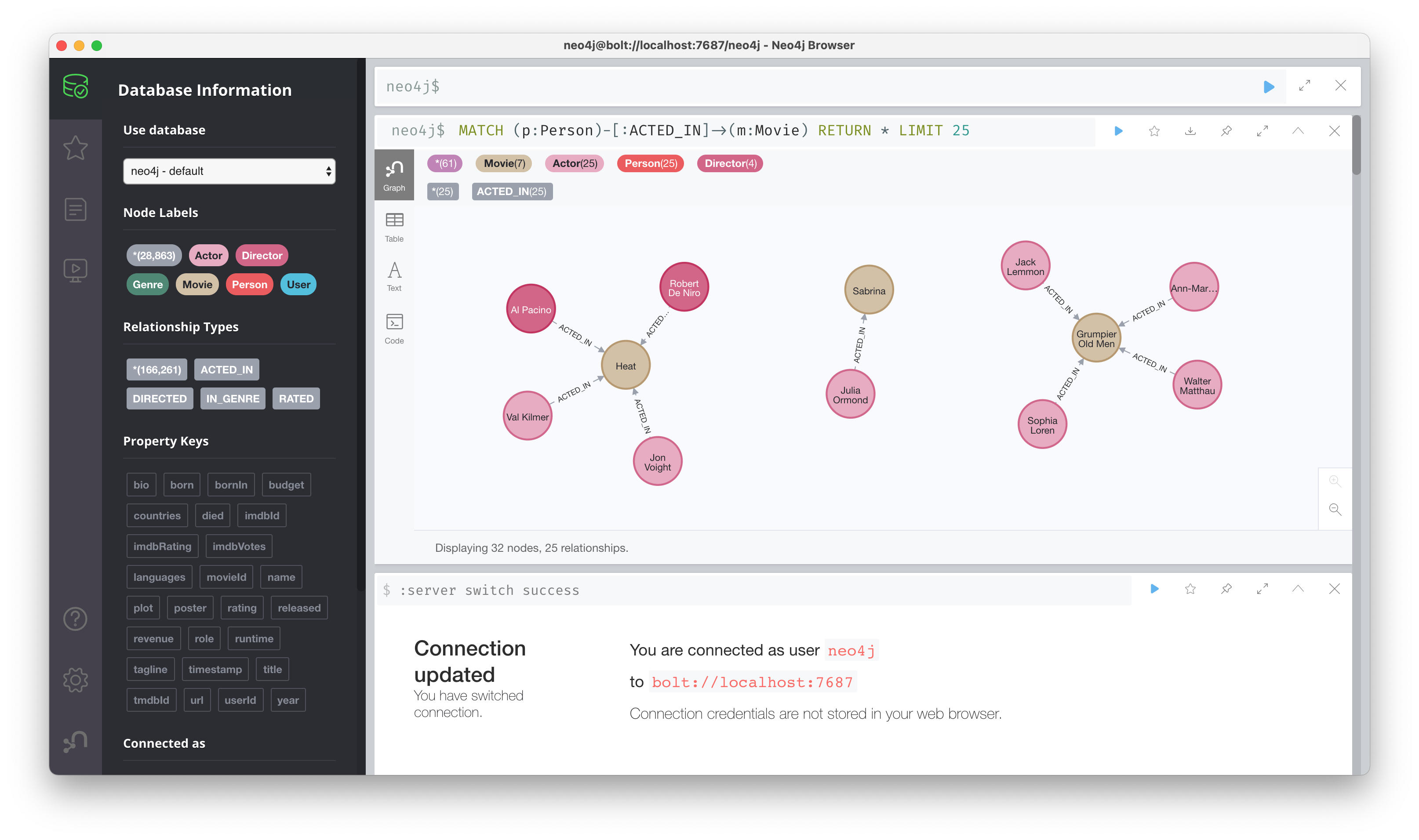This screenshot has height=840, width=1419.
Task: Click the released property key
Action: [x=299, y=608]
